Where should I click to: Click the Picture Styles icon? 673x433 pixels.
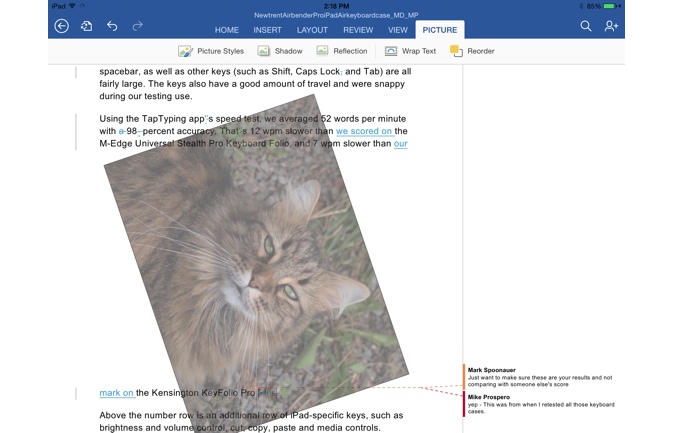click(185, 51)
